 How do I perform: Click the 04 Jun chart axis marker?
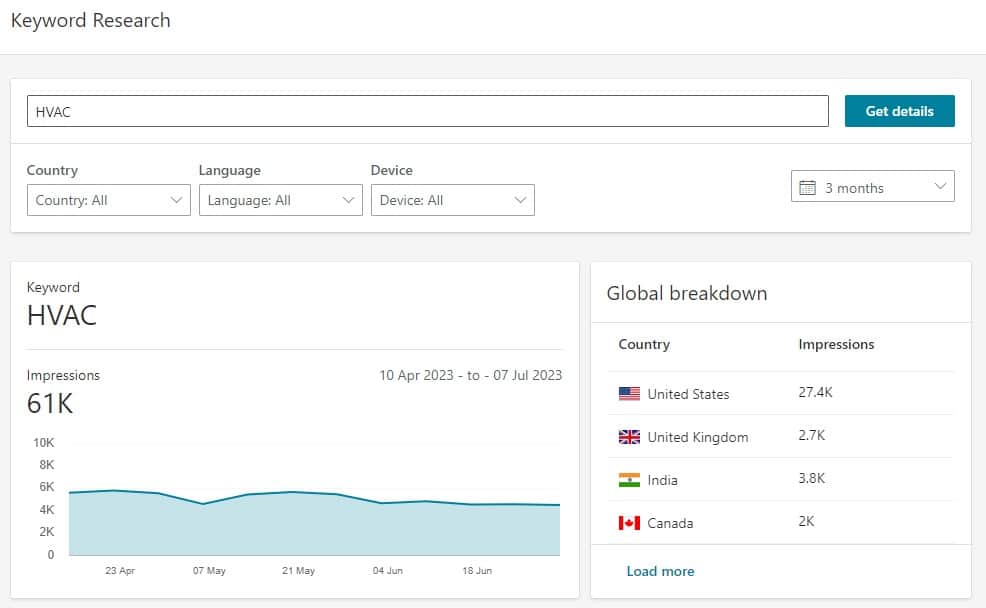pyautogui.click(x=387, y=570)
